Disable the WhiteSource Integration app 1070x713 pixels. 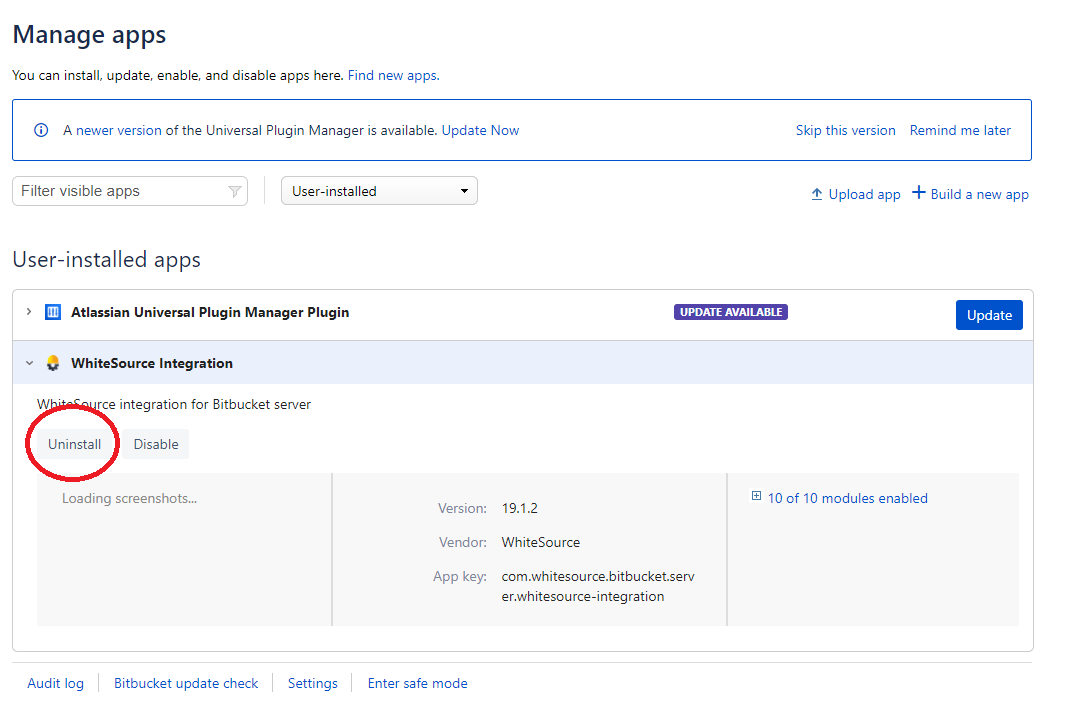point(156,444)
